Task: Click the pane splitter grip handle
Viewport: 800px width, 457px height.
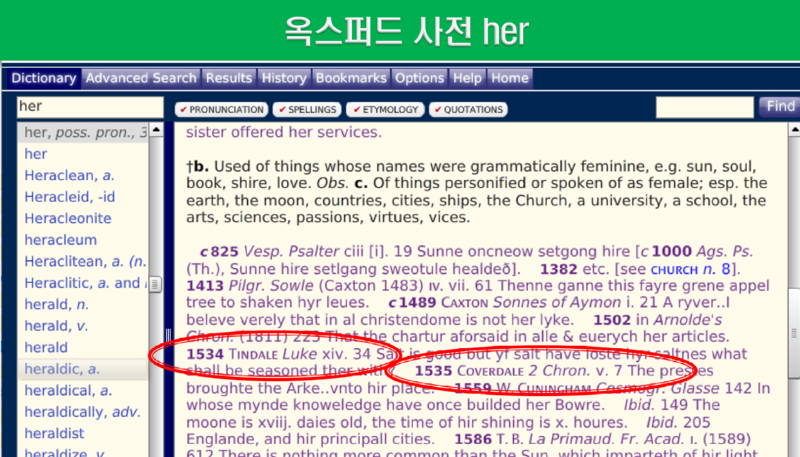Action: click(168, 335)
